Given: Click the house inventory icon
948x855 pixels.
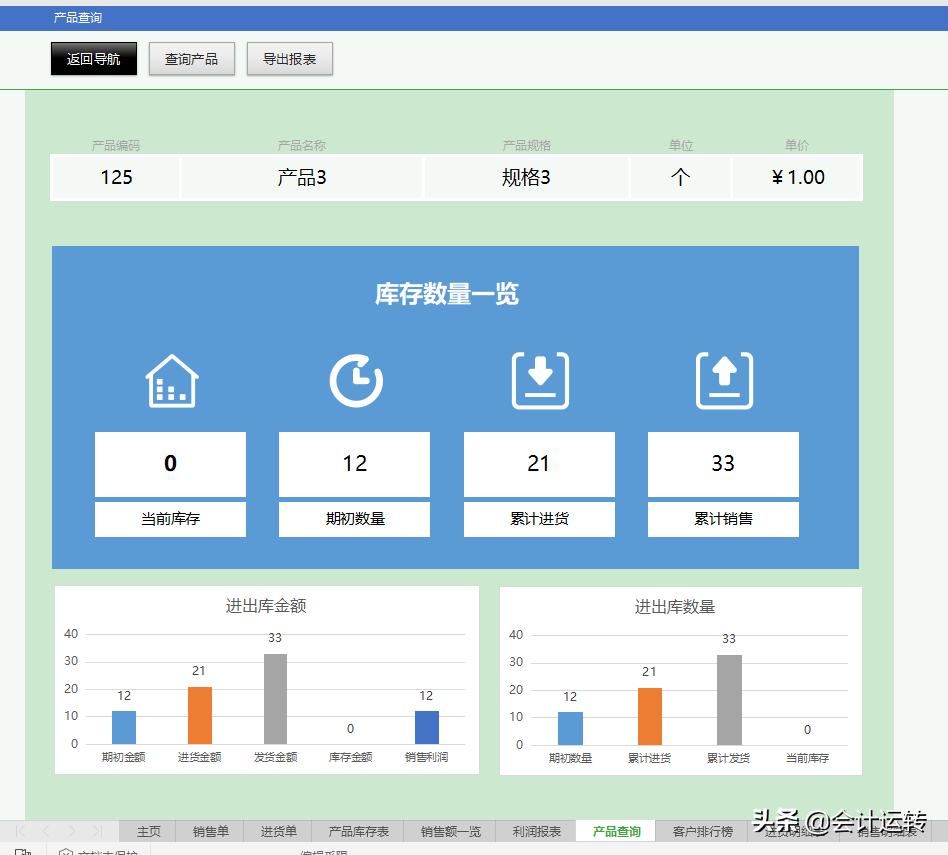Looking at the screenshot, I should click(172, 381).
